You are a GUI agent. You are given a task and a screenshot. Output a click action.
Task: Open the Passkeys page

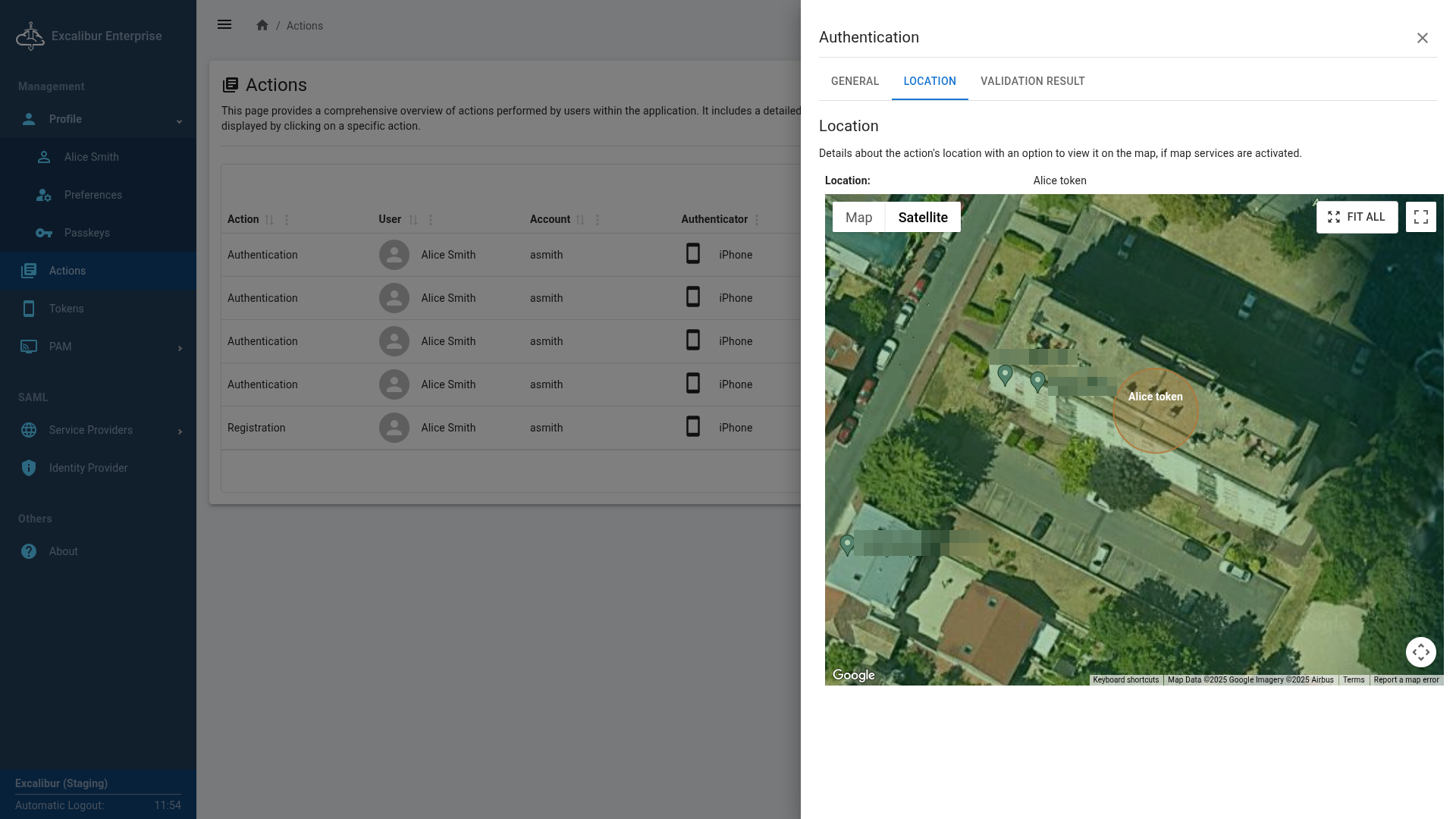86,233
